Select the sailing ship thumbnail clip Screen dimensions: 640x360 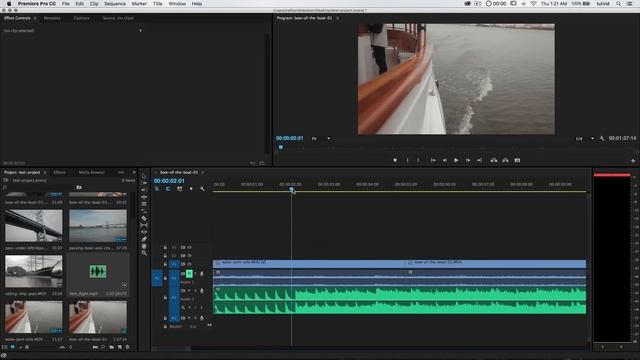[x=34, y=271]
